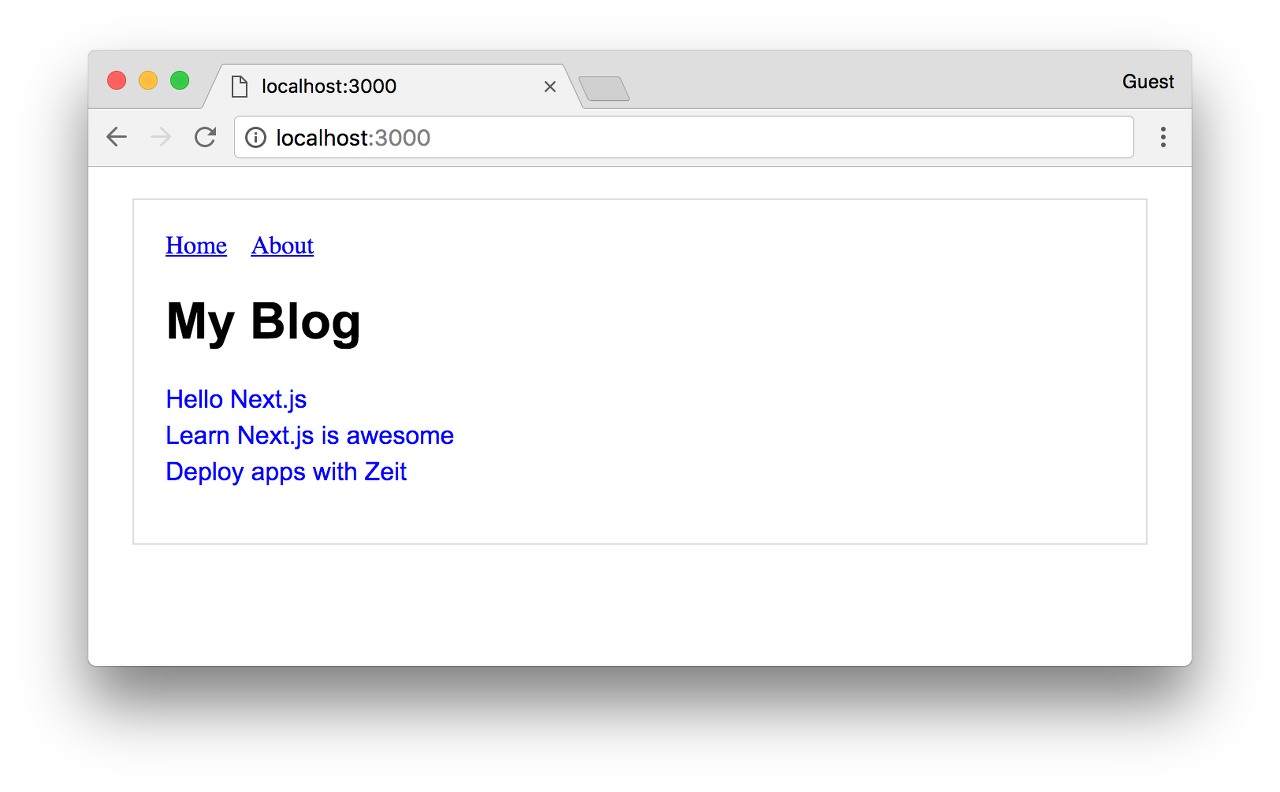
Task: Open a new tab
Action: click(603, 89)
